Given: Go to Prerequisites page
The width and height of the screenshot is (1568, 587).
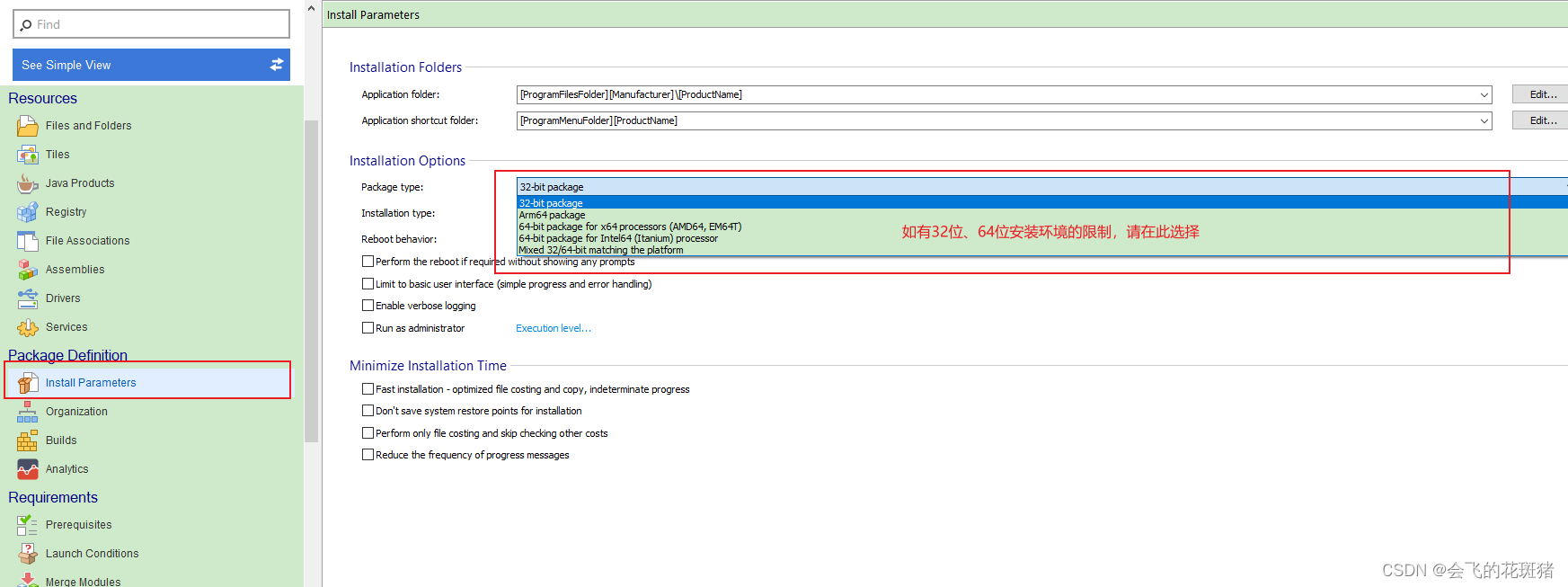Looking at the screenshot, I should [x=78, y=525].
